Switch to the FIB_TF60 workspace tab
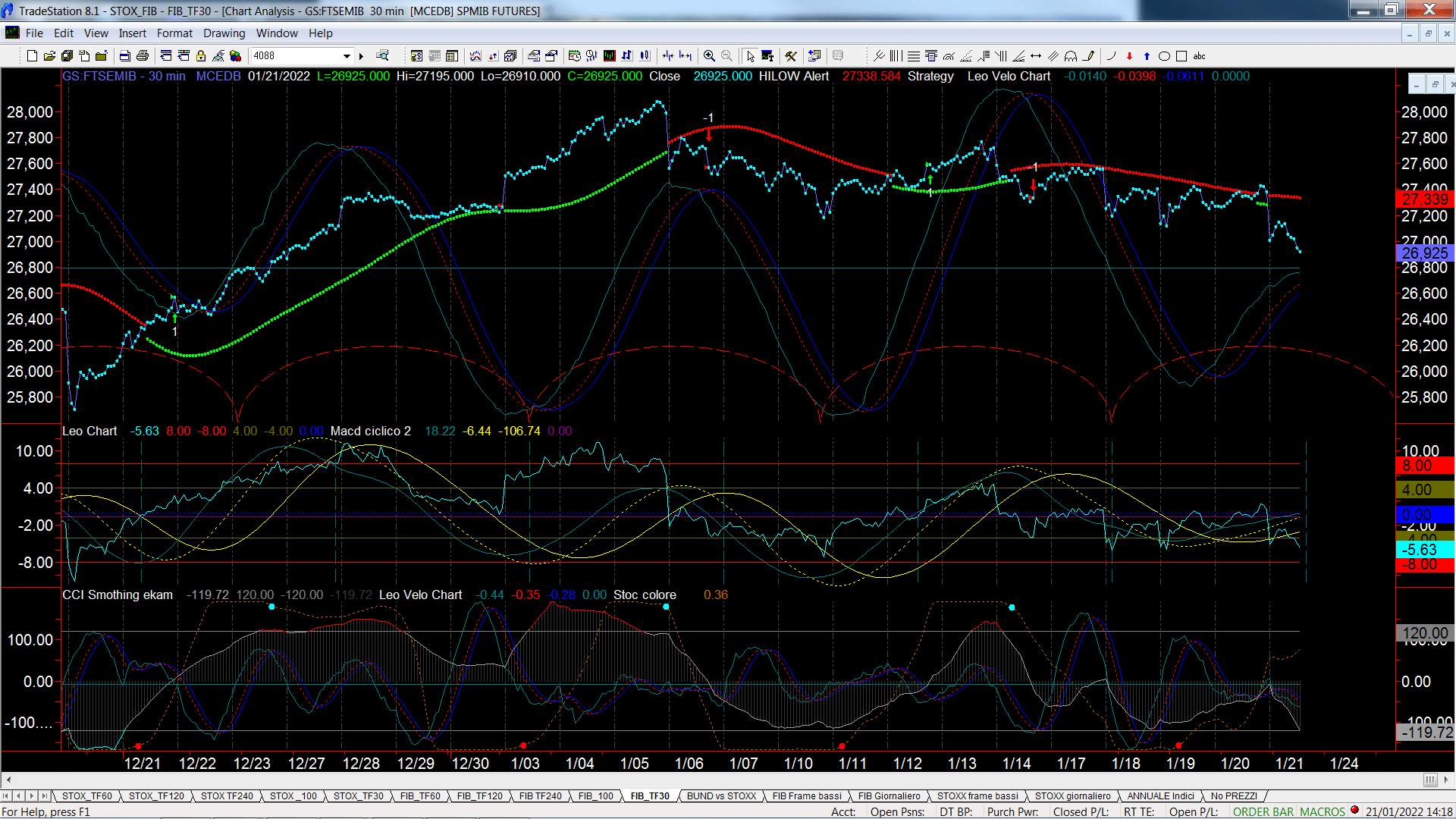Screen dimensions: 1456x819 [420, 796]
